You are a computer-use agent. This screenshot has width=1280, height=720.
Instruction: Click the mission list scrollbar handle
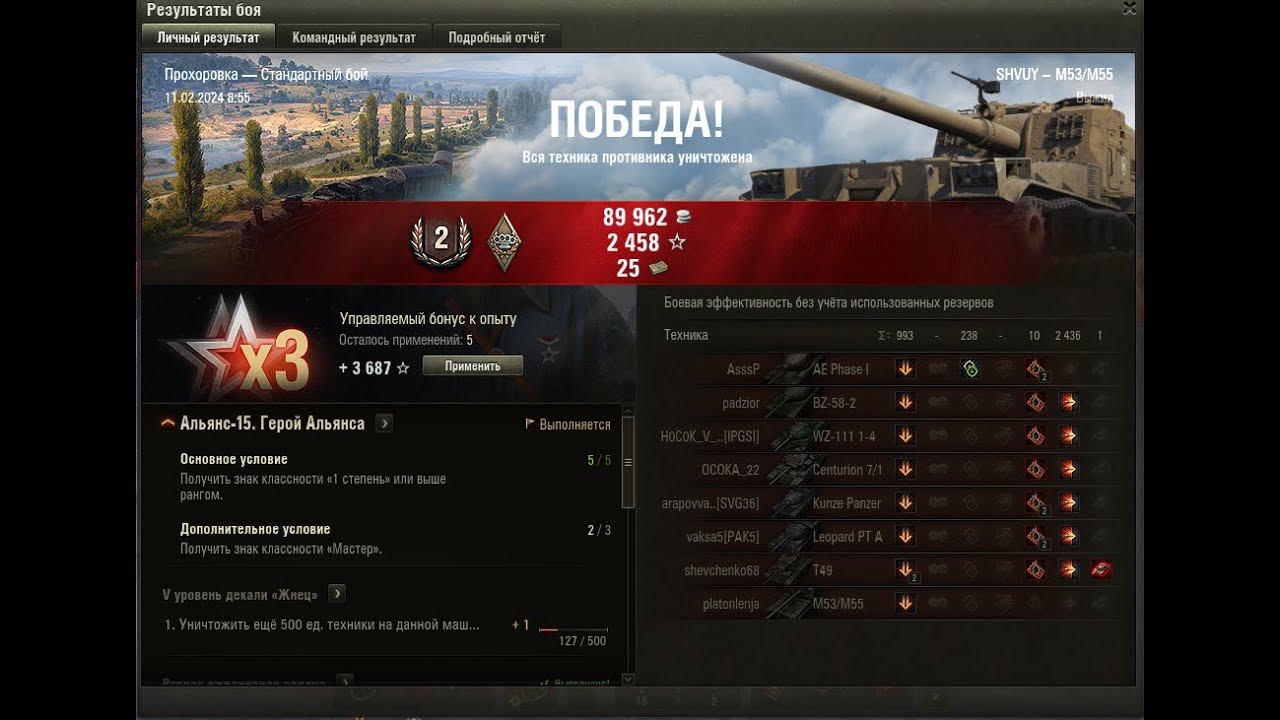(628, 462)
